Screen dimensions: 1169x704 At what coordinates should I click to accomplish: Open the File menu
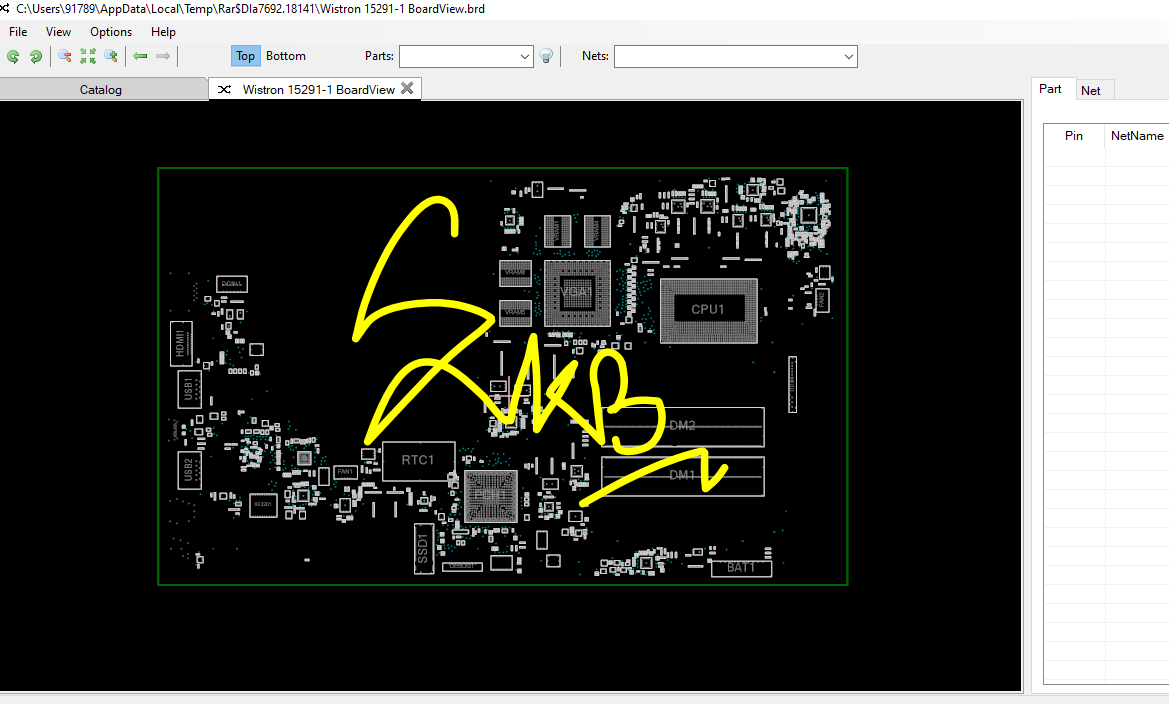pos(18,32)
